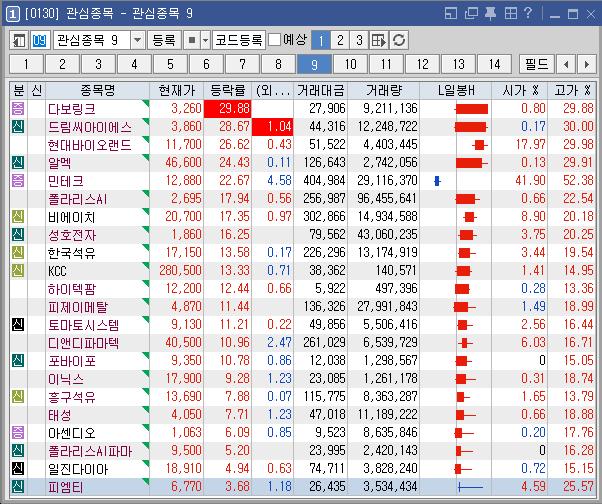
Task: Click the left arrow field scroll button
Action: coord(566,64)
